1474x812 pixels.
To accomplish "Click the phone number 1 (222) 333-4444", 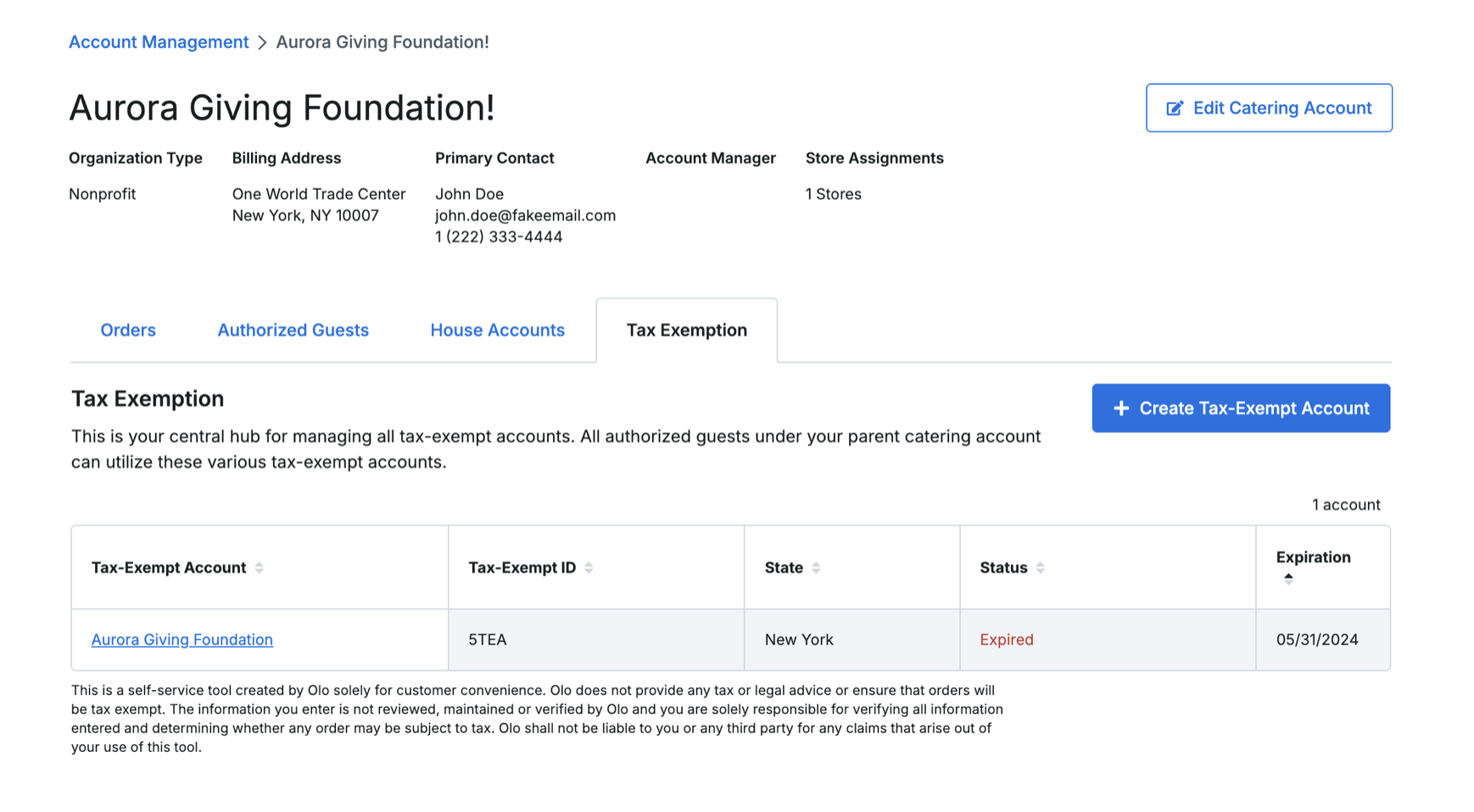I will coord(499,236).
